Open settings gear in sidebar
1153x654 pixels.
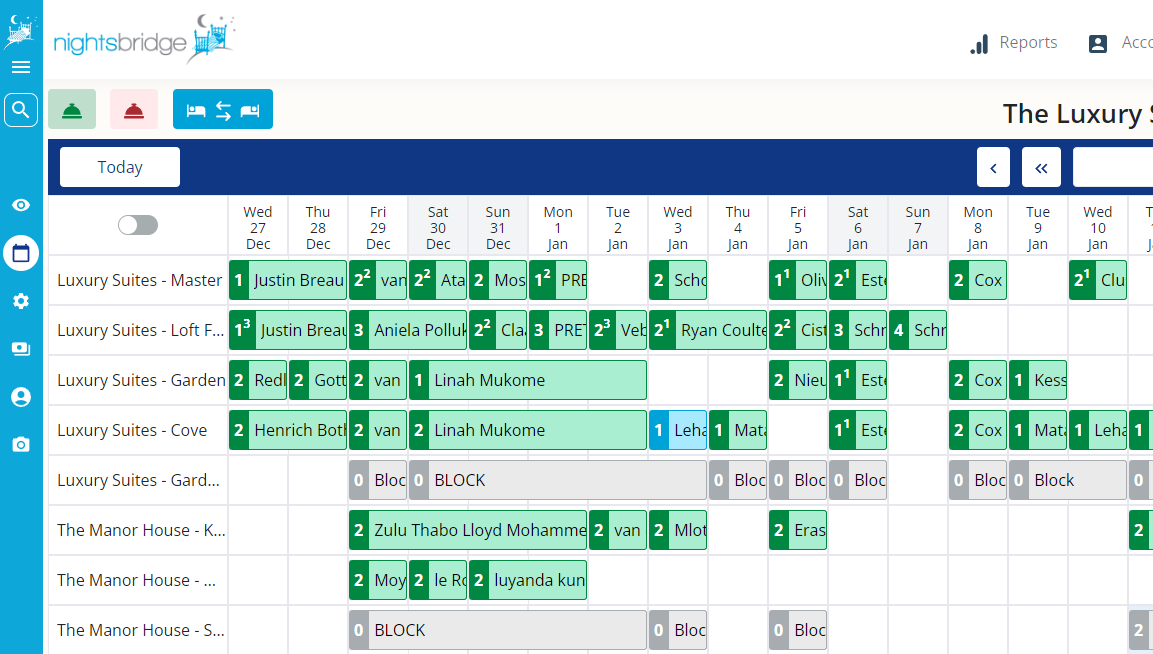pyautogui.click(x=21, y=301)
